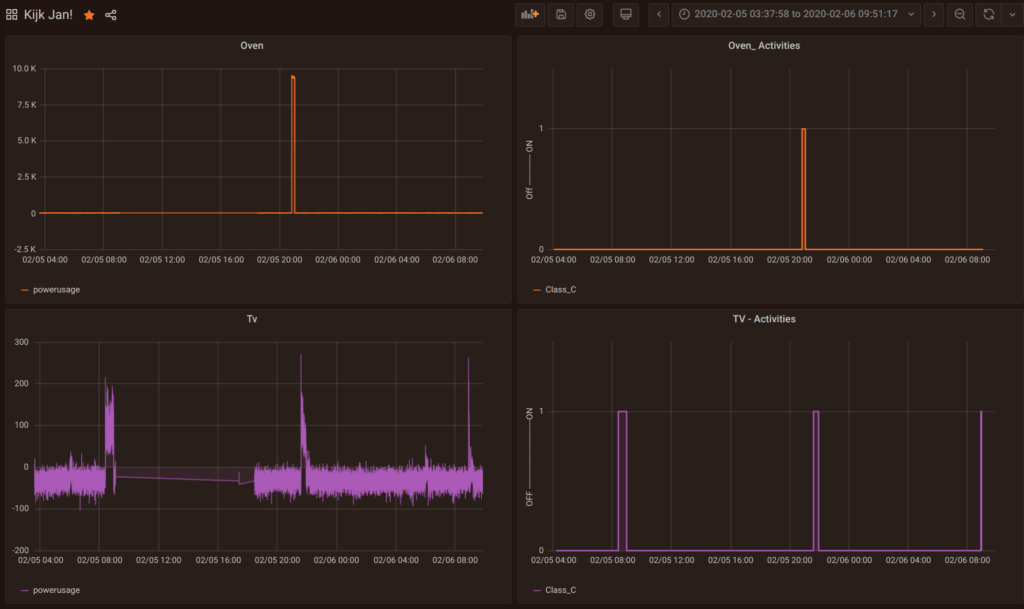Viewport: 1024px width, 609px height.
Task: Zoom out the time range
Action: pos(960,14)
